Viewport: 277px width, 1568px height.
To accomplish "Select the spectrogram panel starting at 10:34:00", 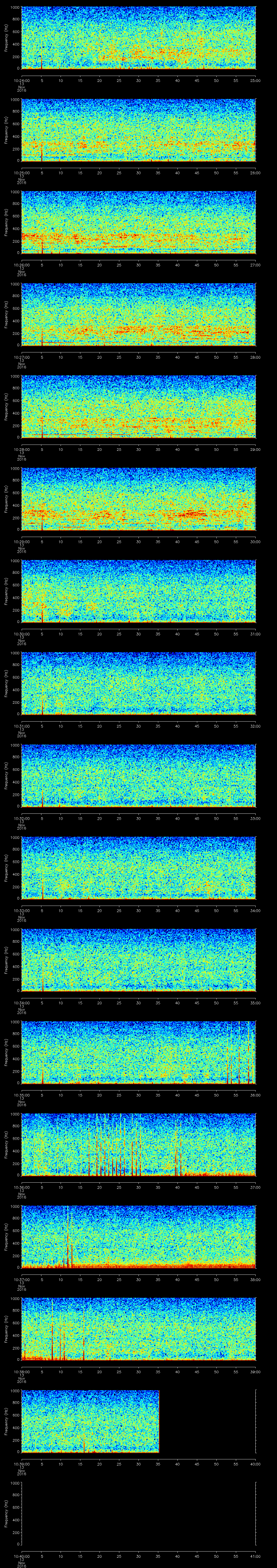I will [139, 959].
